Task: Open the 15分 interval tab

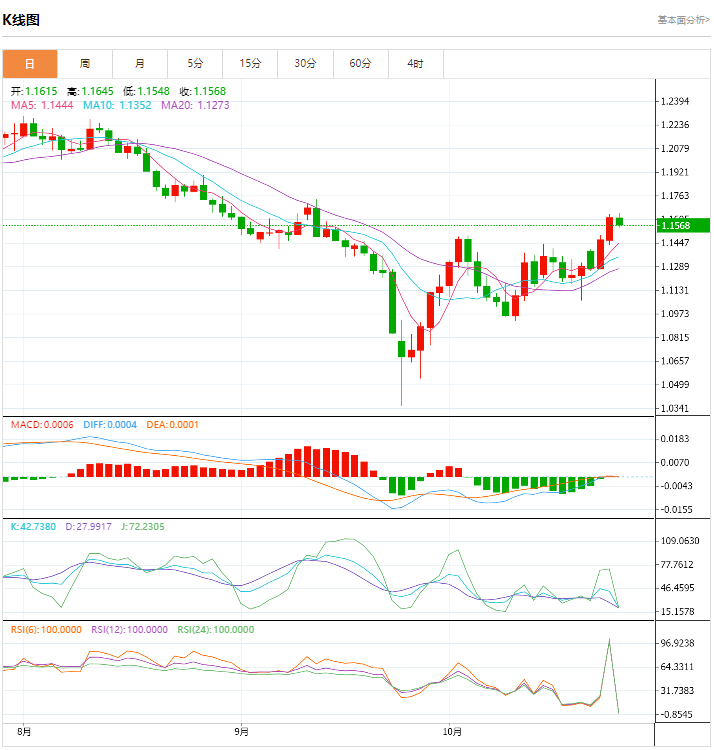Action: tap(250, 64)
